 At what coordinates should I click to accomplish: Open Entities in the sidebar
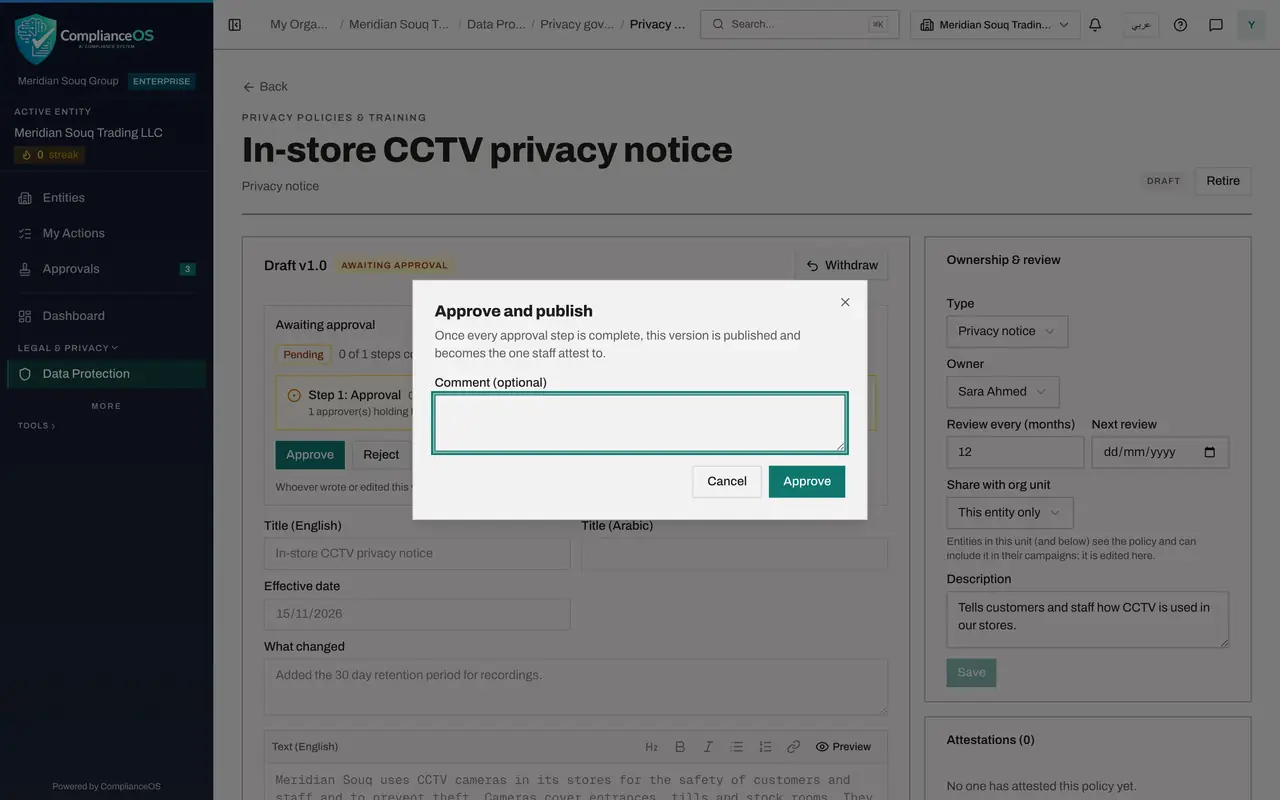106,198
